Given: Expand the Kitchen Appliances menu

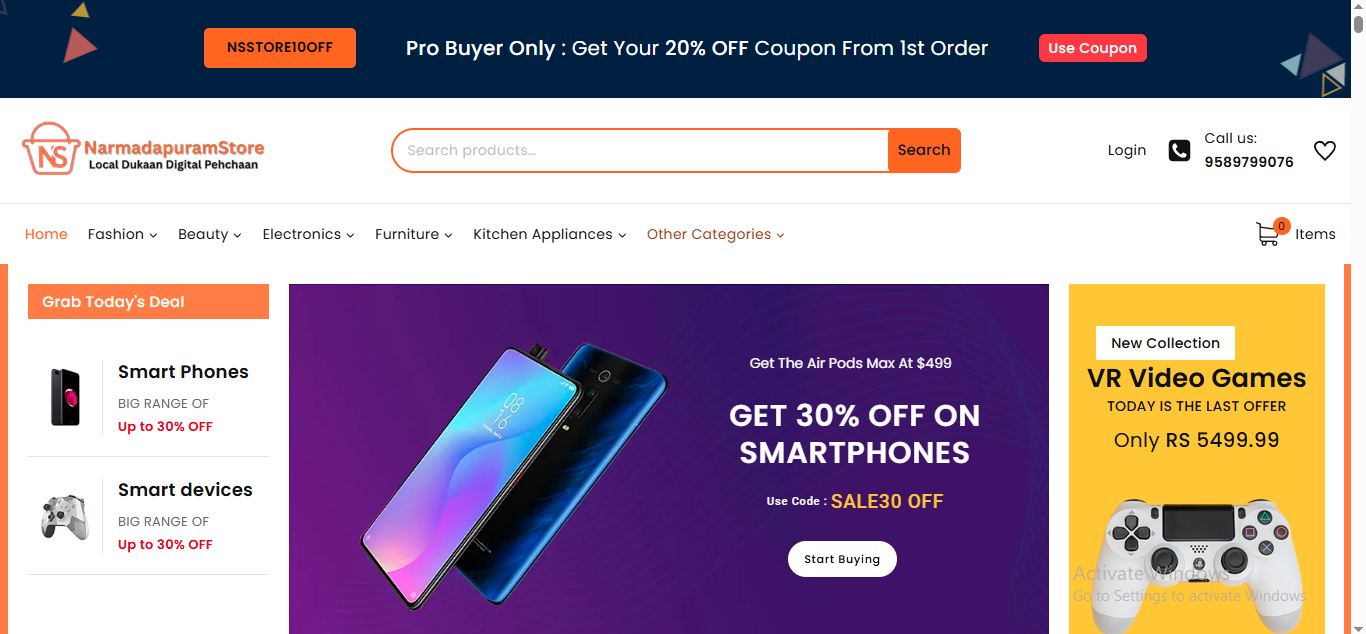Looking at the screenshot, I should tap(549, 234).
